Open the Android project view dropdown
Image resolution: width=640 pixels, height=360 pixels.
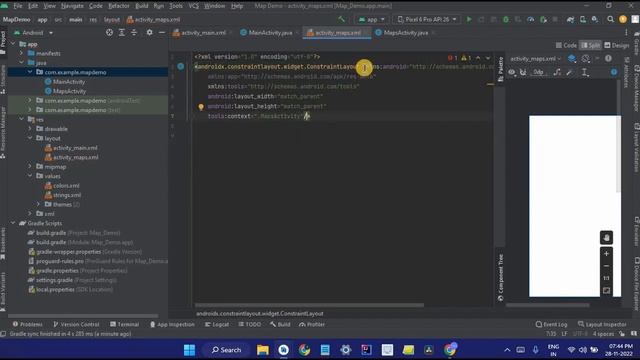pyautogui.click(x=34, y=33)
